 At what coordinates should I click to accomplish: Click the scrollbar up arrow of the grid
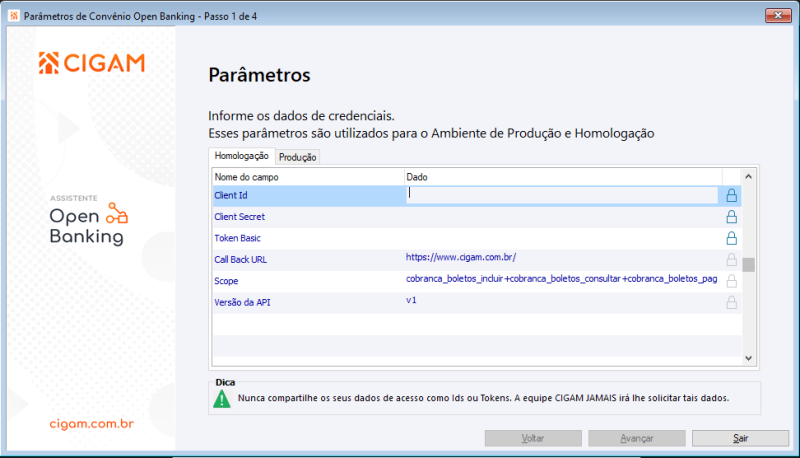pyautogui.click(x=748, y=176)
